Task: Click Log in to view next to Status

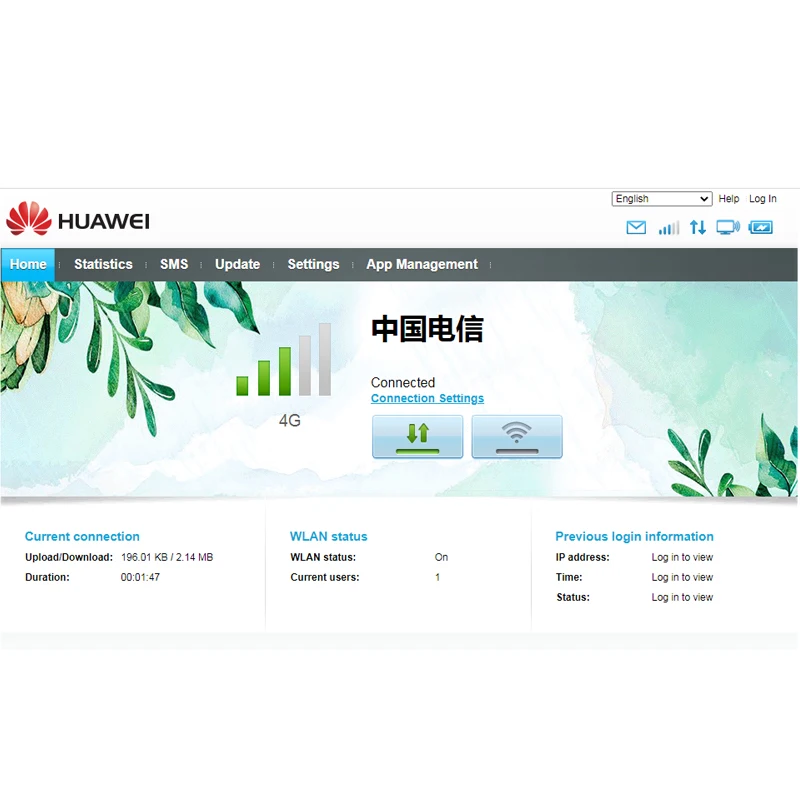Action: point(682,597)
